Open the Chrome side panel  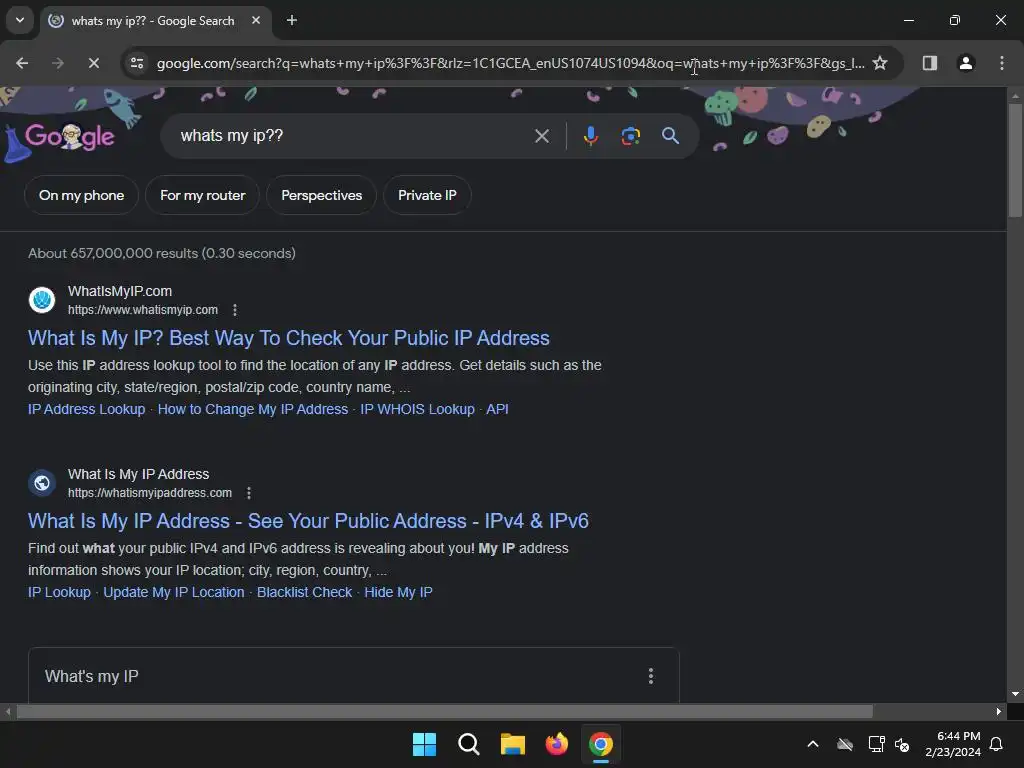[x=929, y=63]
